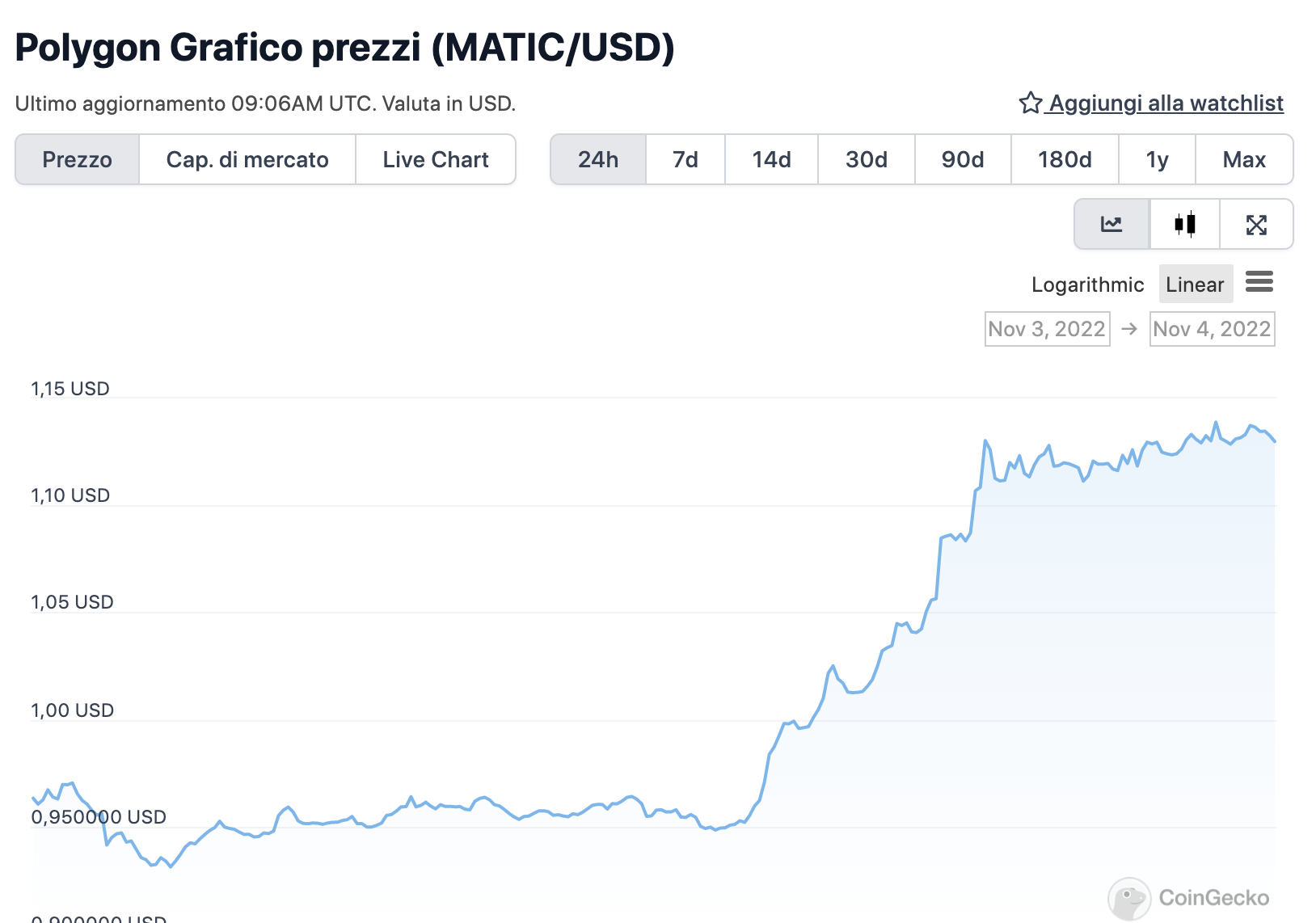This screenshot has height=923, width=1316.
Task: Show the Max time range
Action: [1244, 159]
